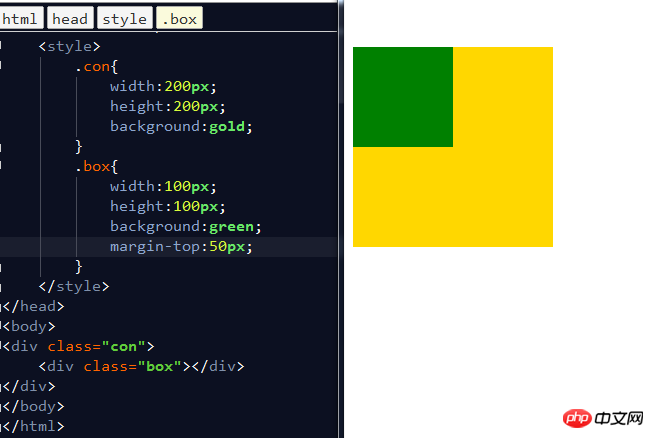The width and height of the screenshot is (654, 438).
Task: Click the closing </html> tag
Action: pos(33,426)
